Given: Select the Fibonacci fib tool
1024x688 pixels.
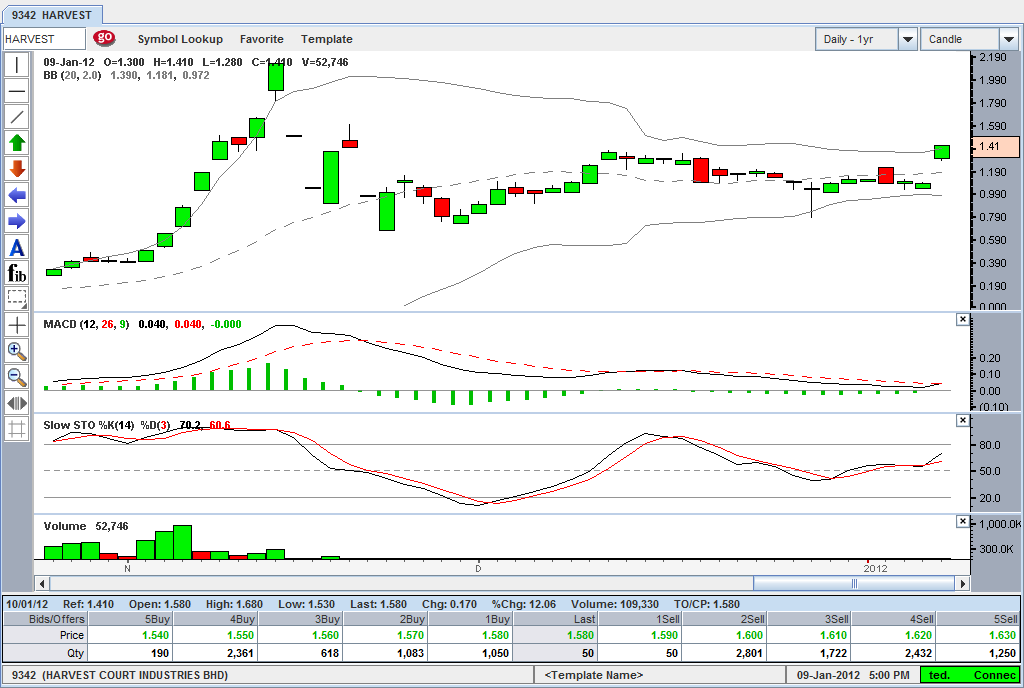Looking at the screenshot, I should [17, 273].
